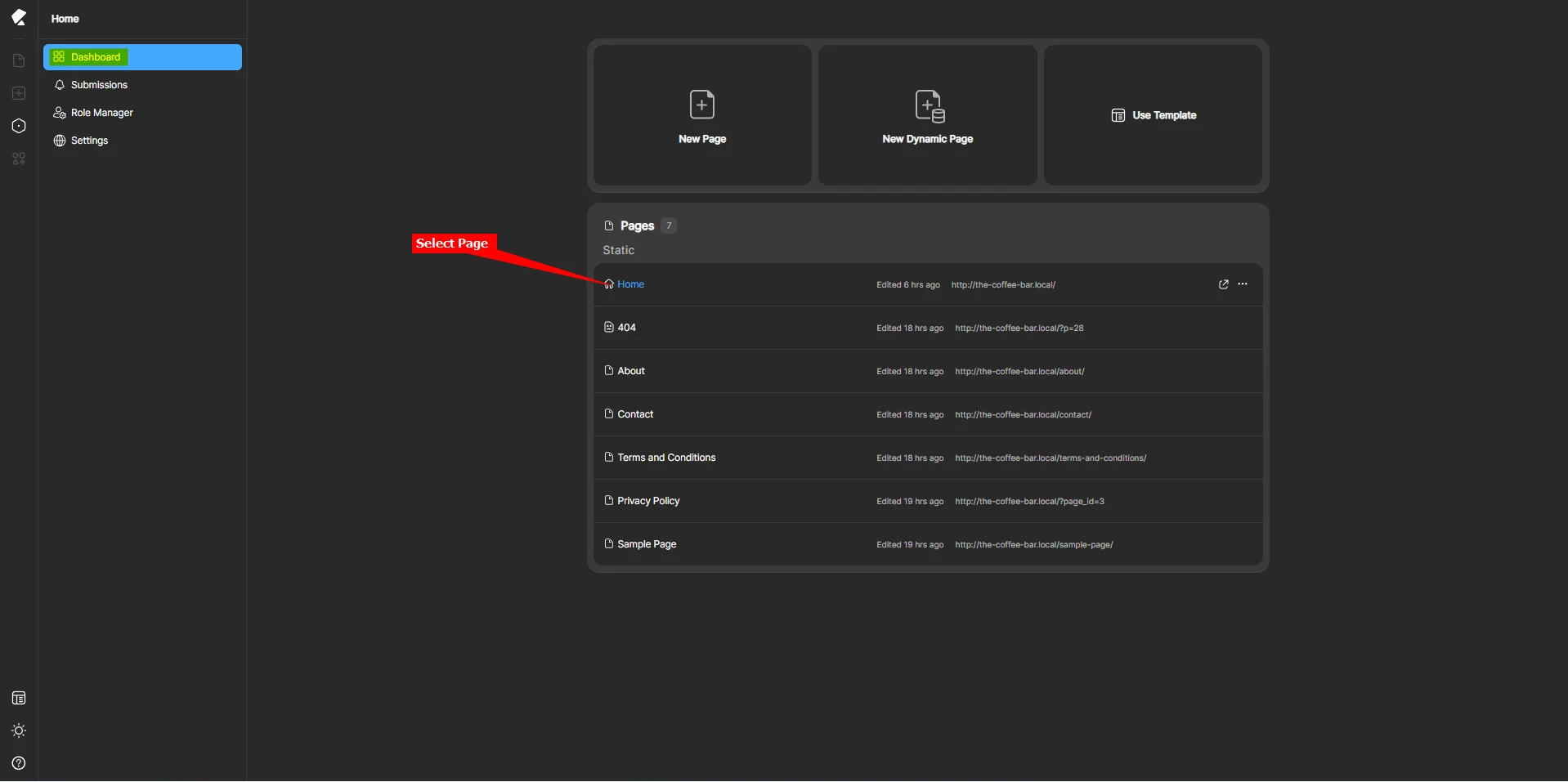Open the About page row
The width and height of the screenshot is (1568, 782).
coord(928,371)
